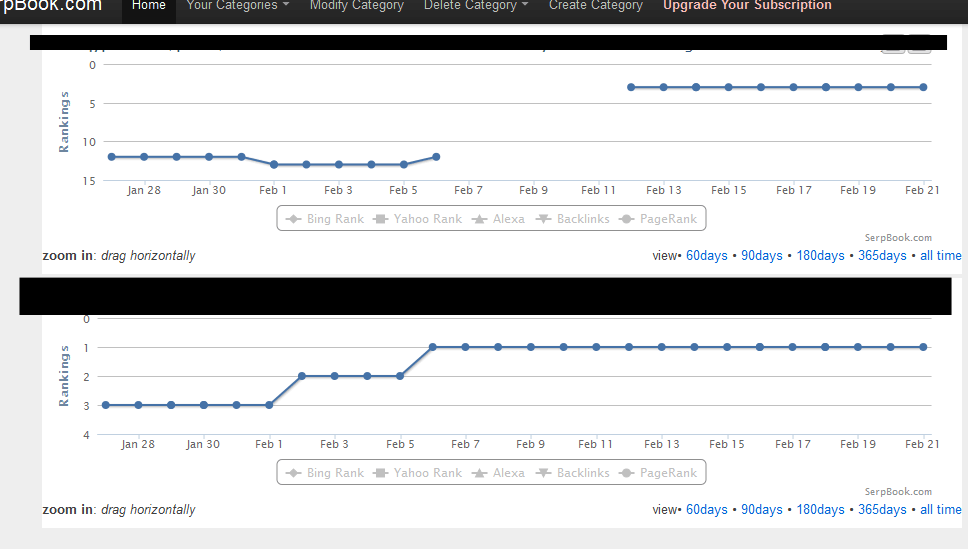The image size is (968, 549).
Task: Toggle Bing Rank series in top chart legend
Action: [x=325, y=219]
